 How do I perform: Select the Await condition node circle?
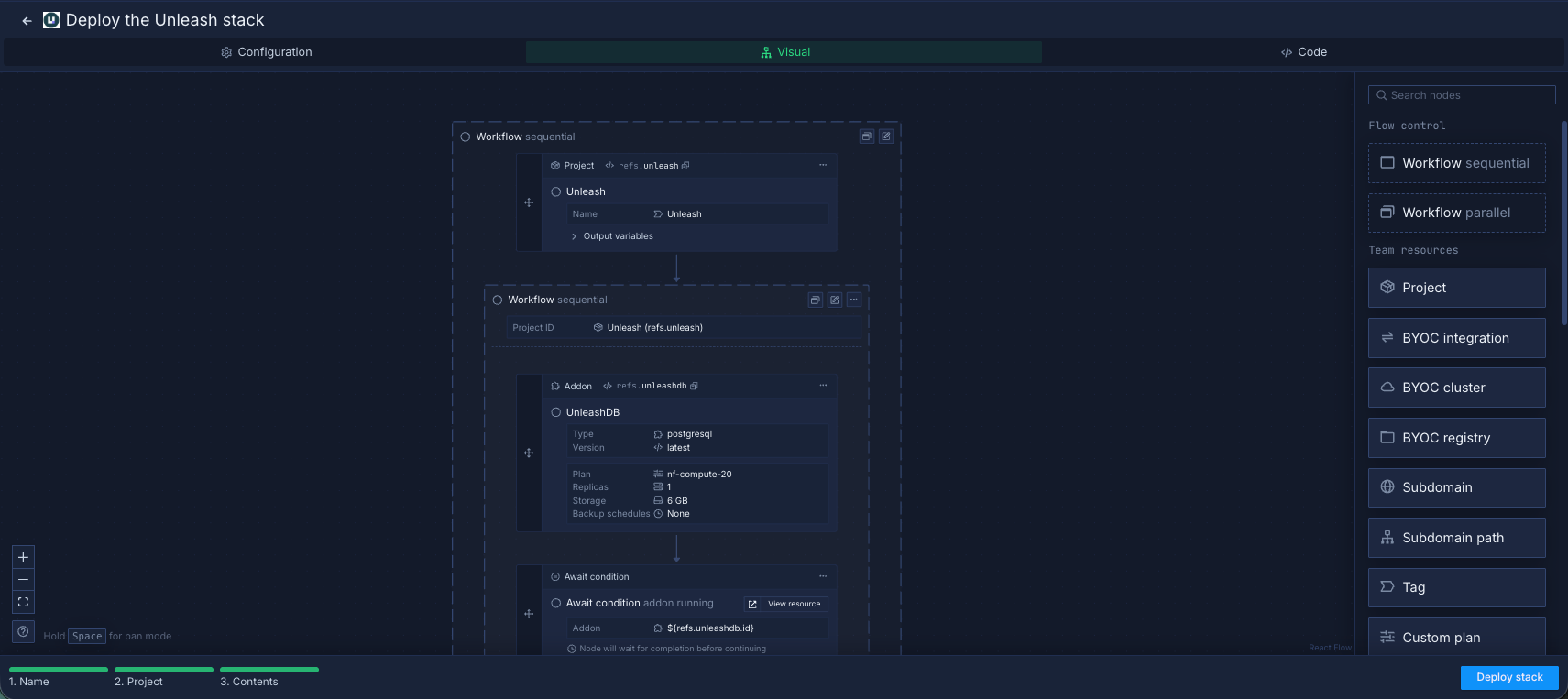pyautogui.click(x=556, y=603)
